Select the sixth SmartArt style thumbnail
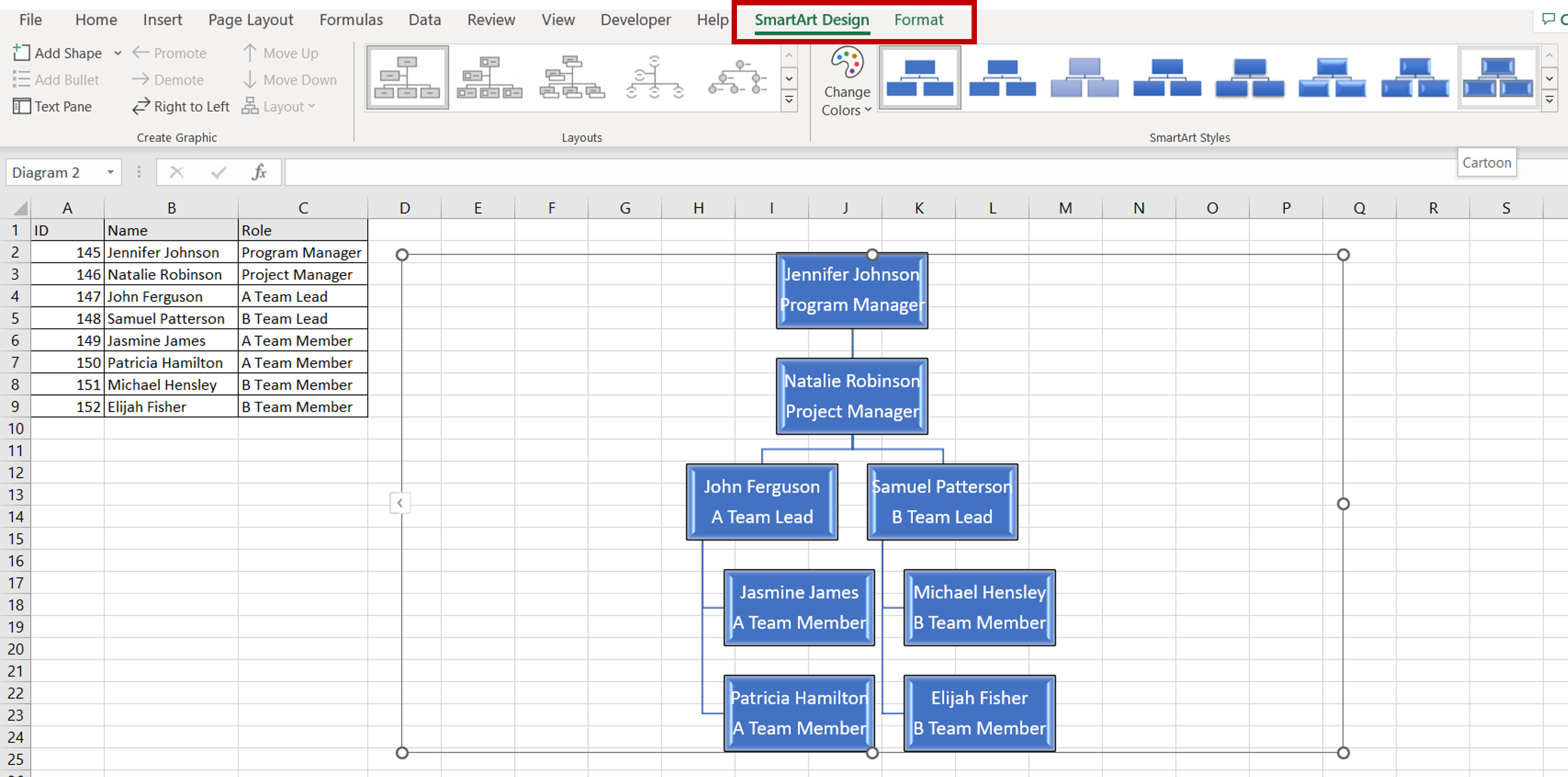The image size is (1568, 777). (1332, 78)
